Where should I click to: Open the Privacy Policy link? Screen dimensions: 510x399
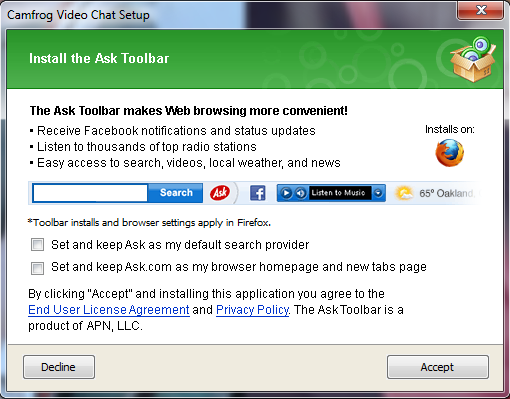point(252,310)
